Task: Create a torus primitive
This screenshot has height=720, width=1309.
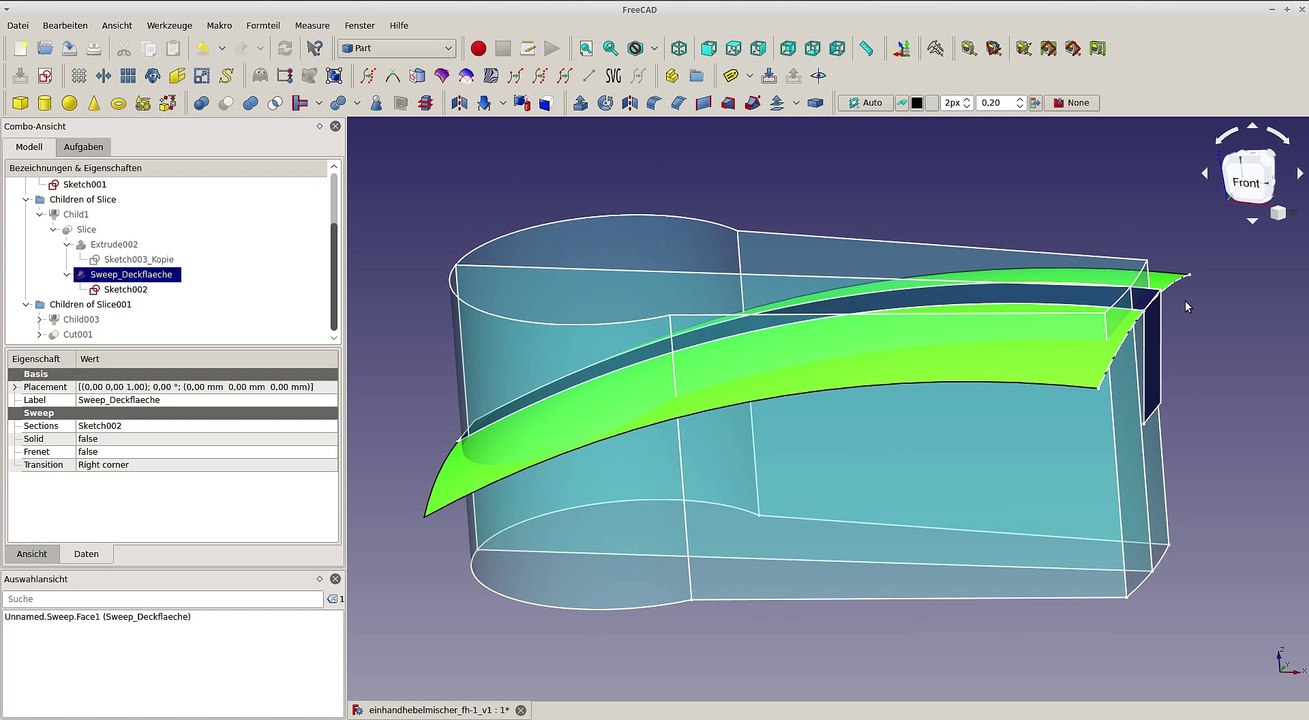Action: (x=118, y=103)
